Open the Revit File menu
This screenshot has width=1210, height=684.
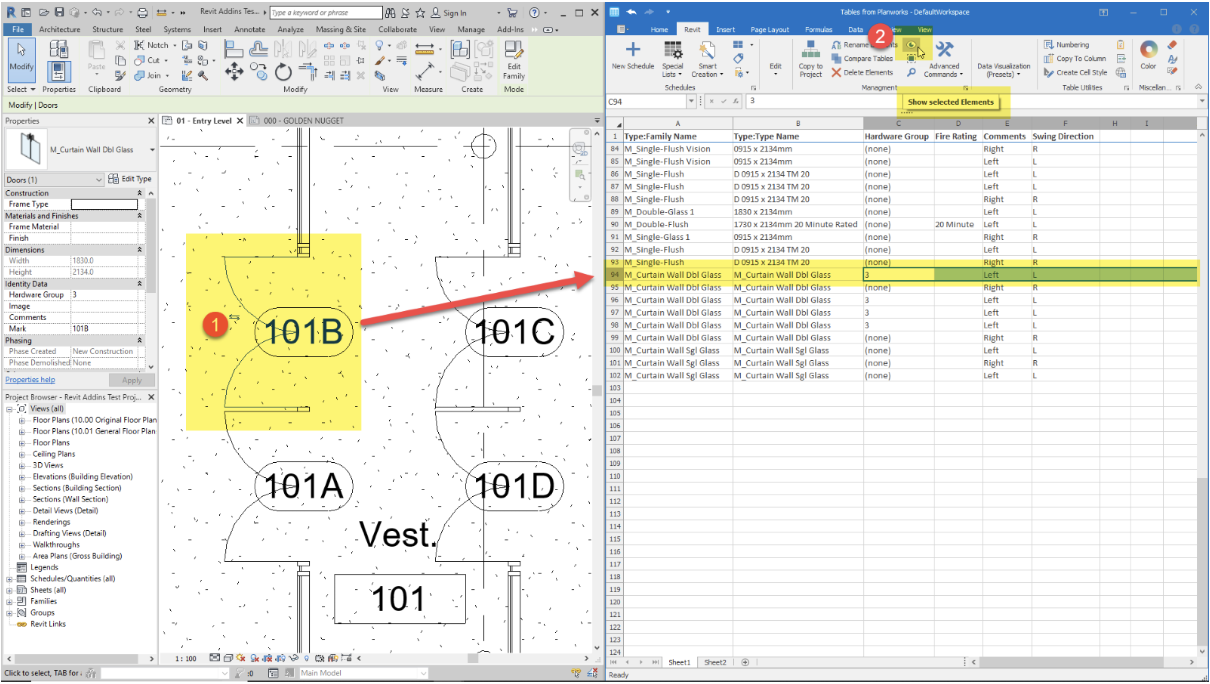tap(17, 30)
